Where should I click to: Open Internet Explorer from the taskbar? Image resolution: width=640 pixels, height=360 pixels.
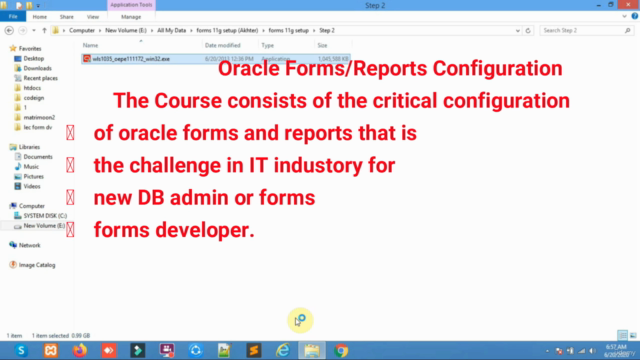pyautogui.click(x=282, y=350)
